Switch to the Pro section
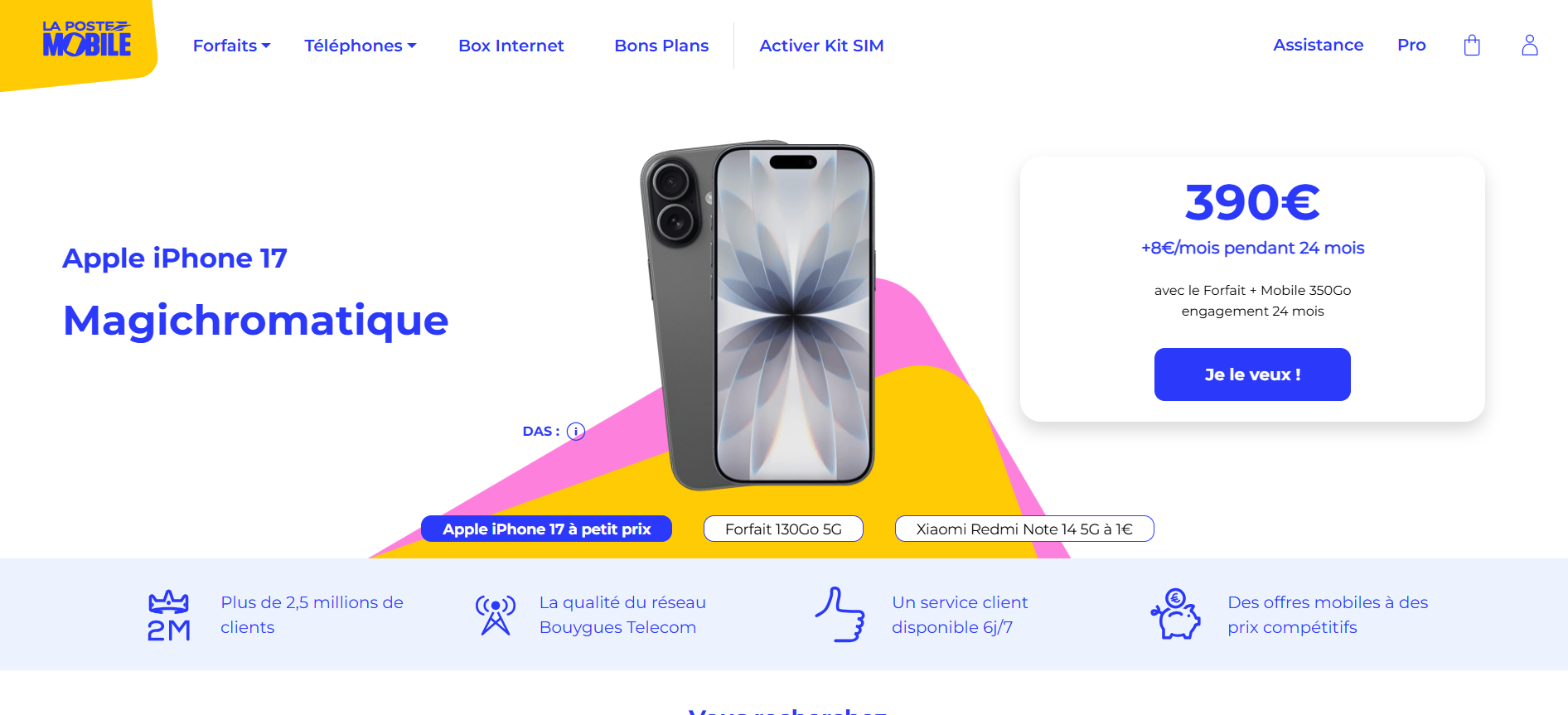Screen dimensions: 1568x715 click(x=1411, y=45)
